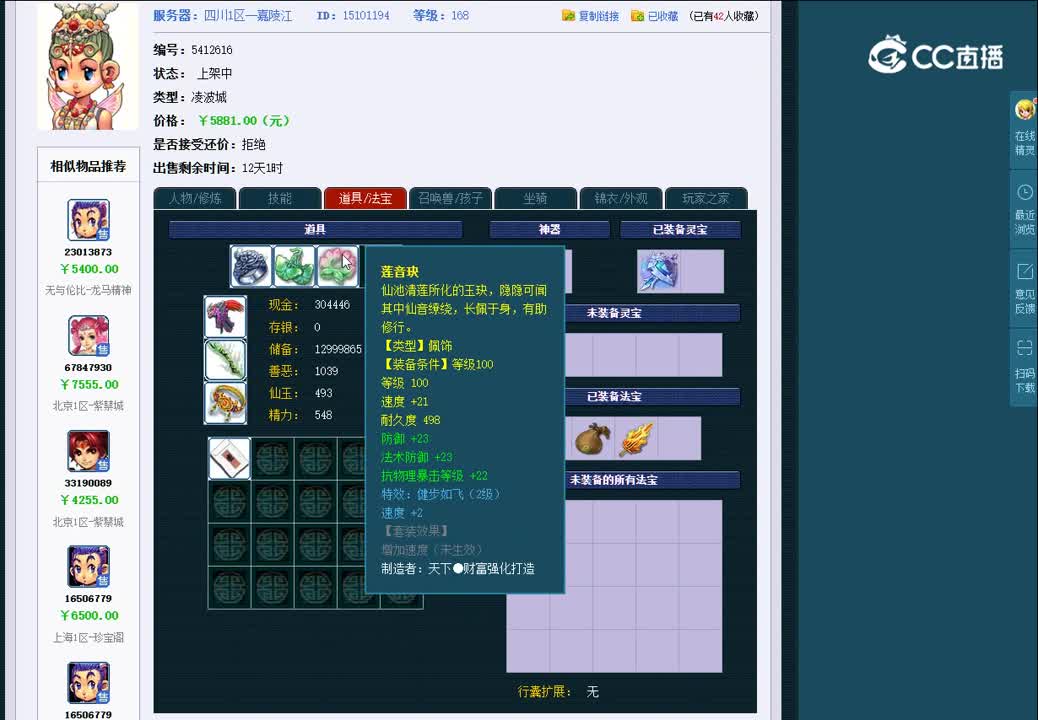Click the 出售剩余时间 12天1时 text
The image size is (1038, 720).
218,168
